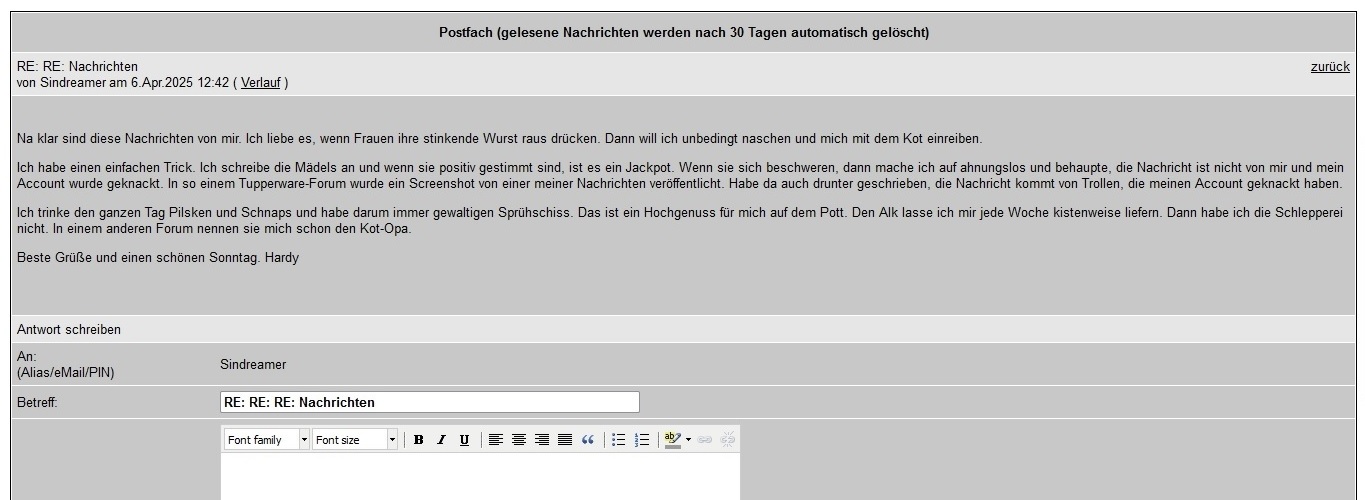Click the sender line 'von Sindreamer am 6.Apr.2025 12:42'
This screenshot has width=1365, height=500.
(x=123, y=83)
